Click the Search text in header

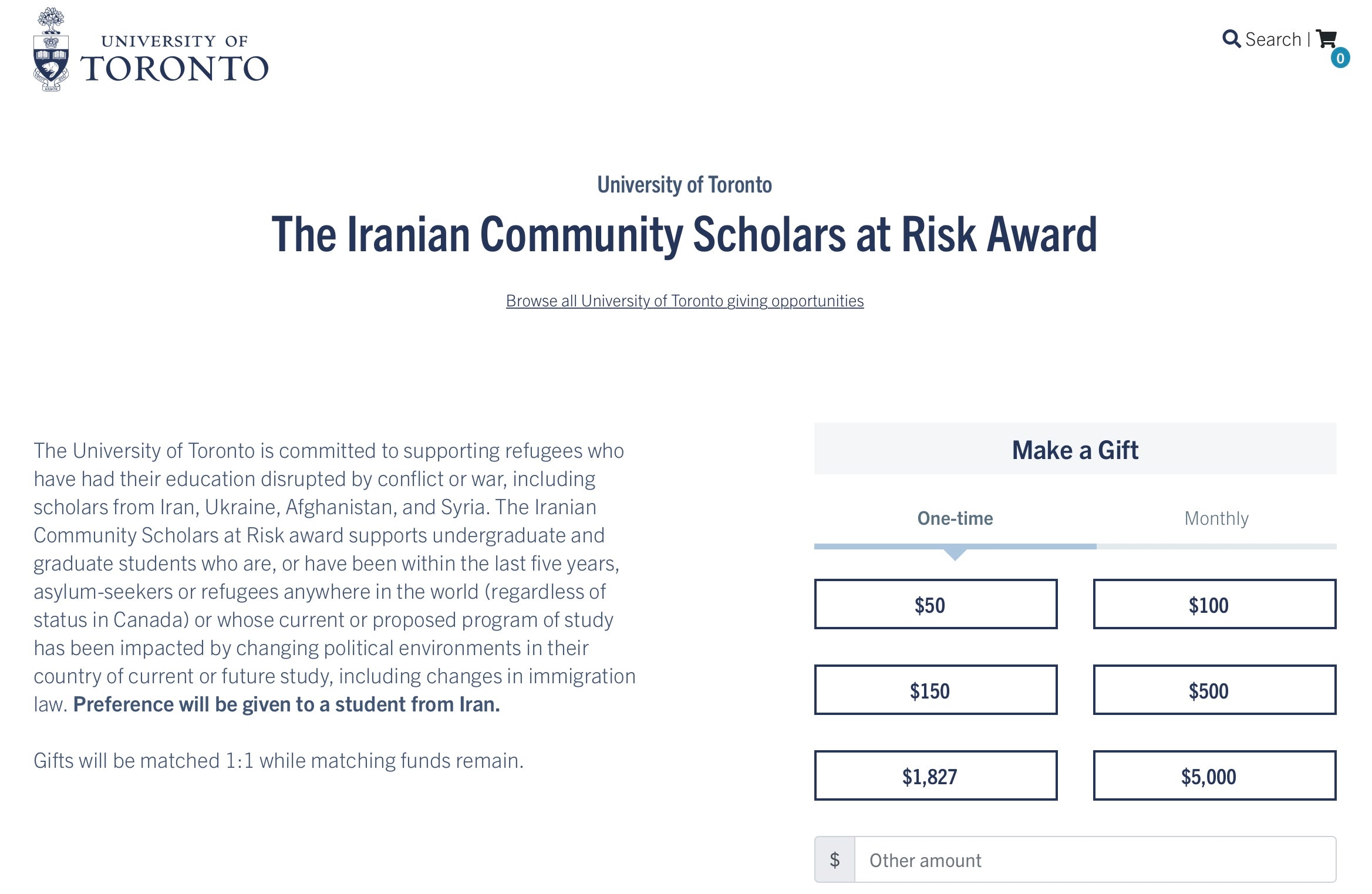[1273, 39]
